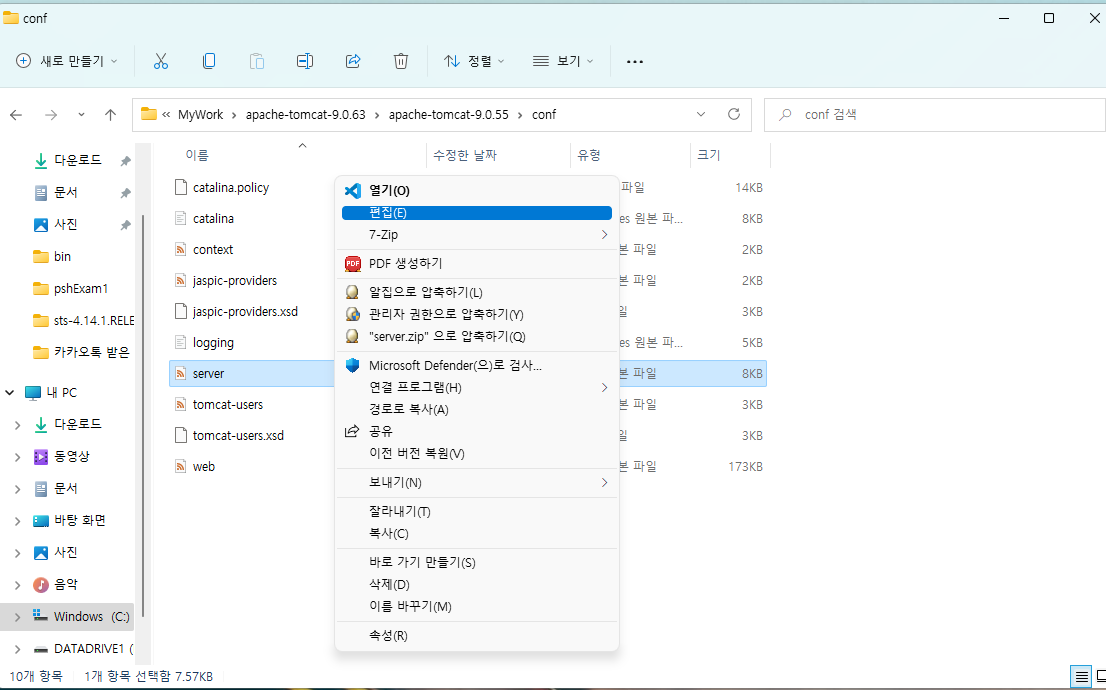Click the Delete trash icon in toolbar
This screenshot has width=1106, height=690.
401,61
